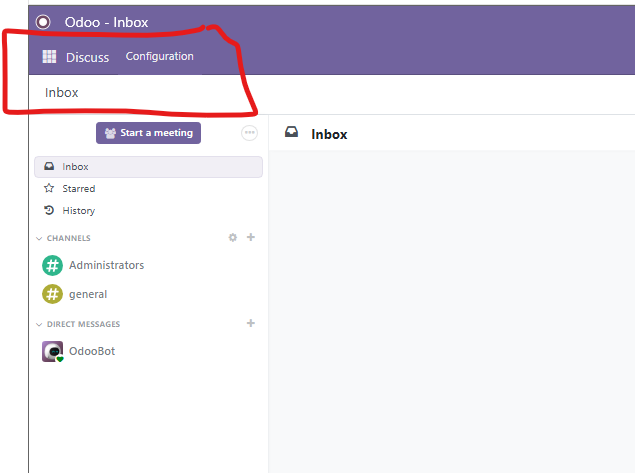This screenshot has height=473, width=635.
Task: Click the Odoo logo in the title bar
Action: [43, 21]
